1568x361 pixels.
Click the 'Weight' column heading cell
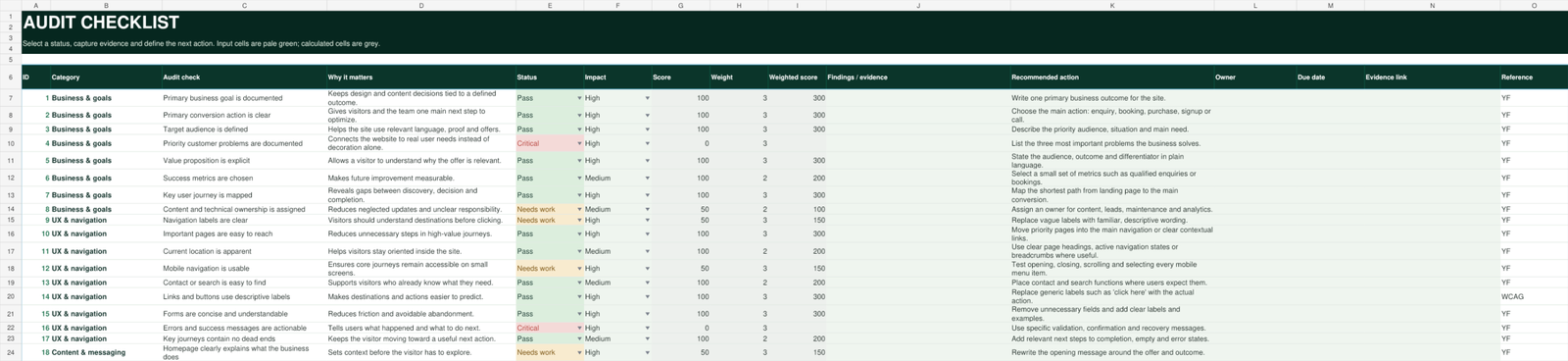point(739,77)
